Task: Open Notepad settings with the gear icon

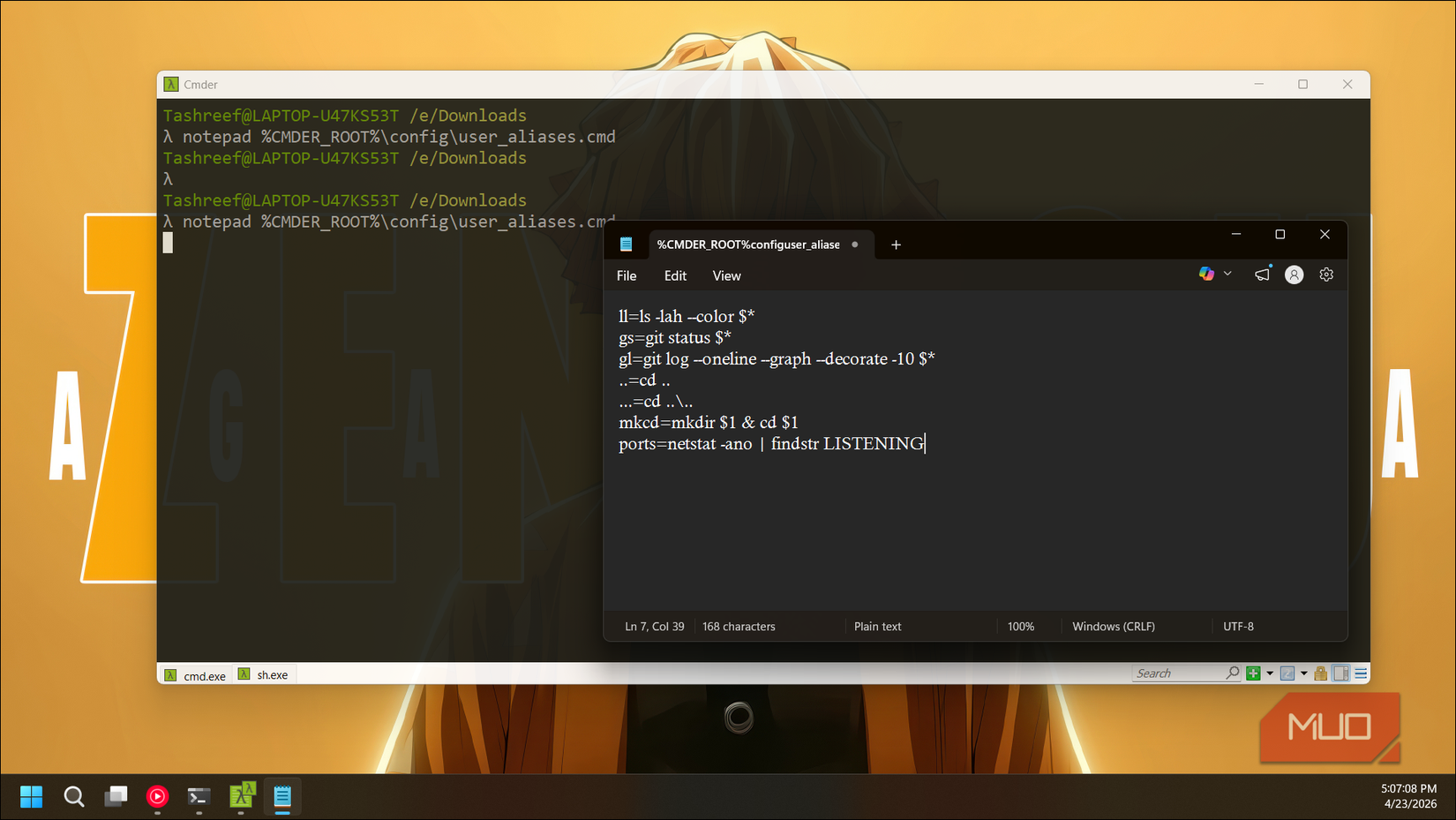Action: (1326, 274)
